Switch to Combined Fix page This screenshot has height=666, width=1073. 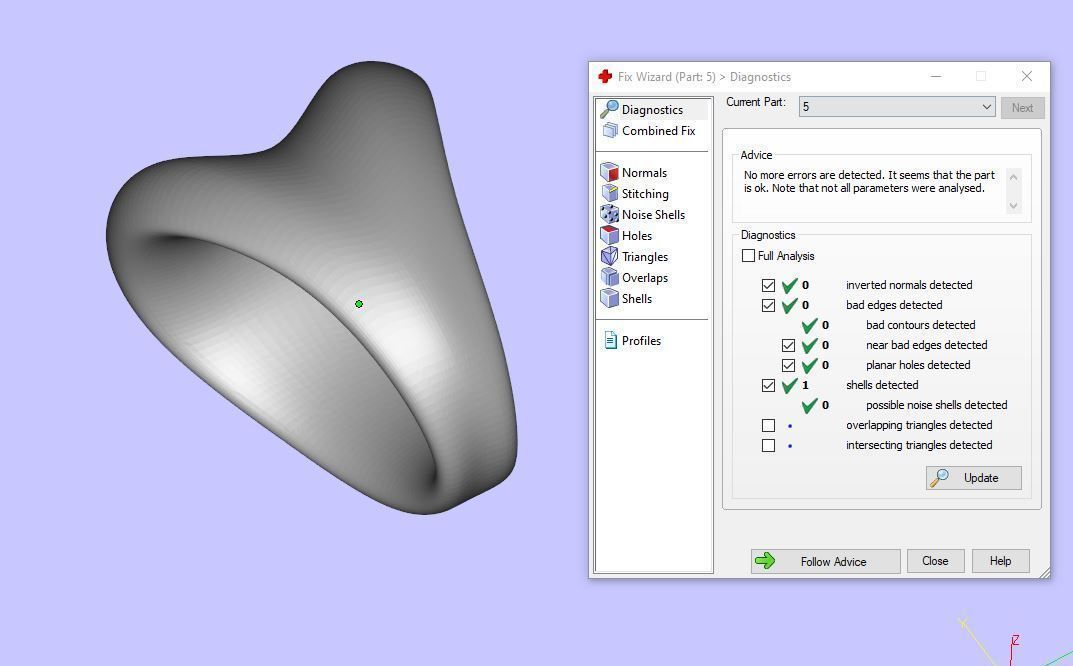[x=658, y=131]
